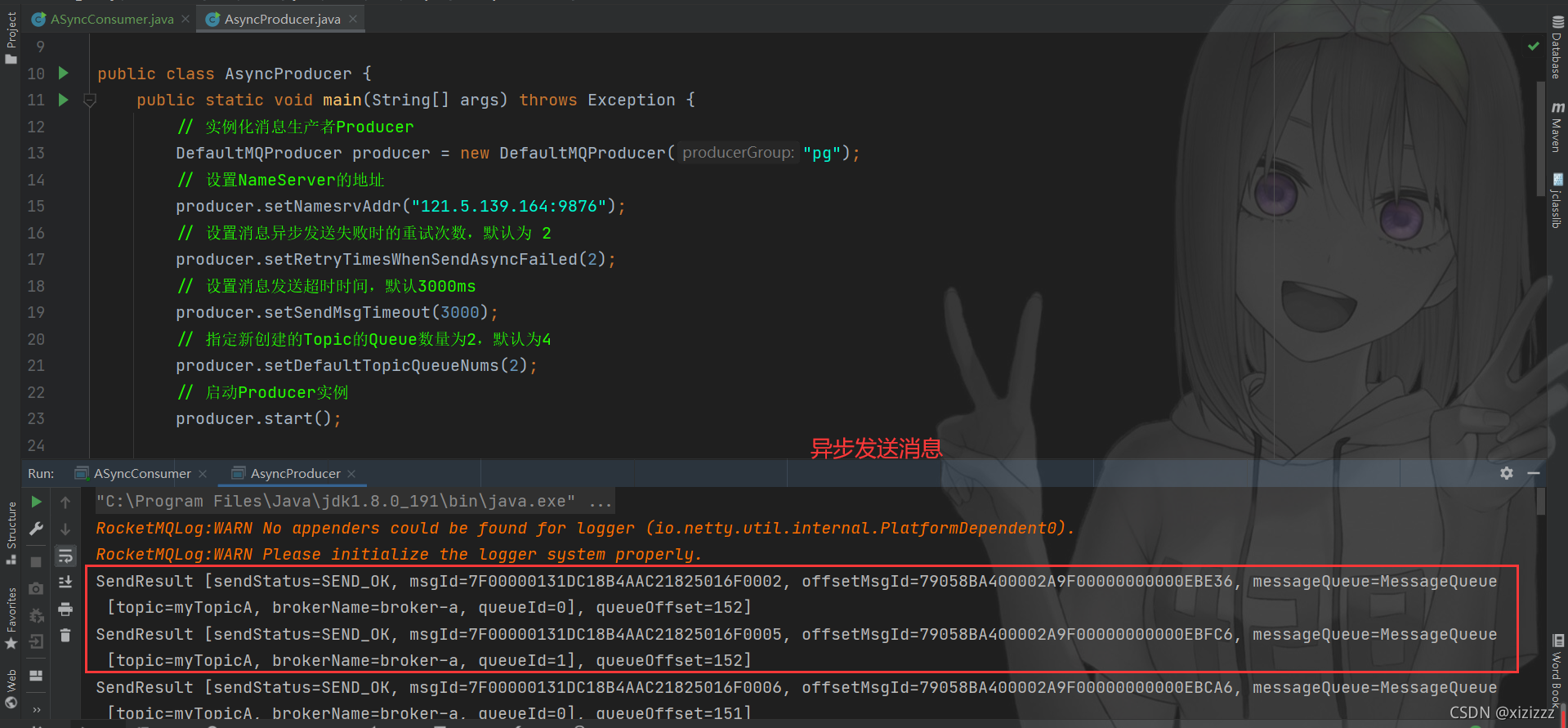Click the "121.5.139.164:9876" address string
1568x728 pixels.
coord(509,206)
